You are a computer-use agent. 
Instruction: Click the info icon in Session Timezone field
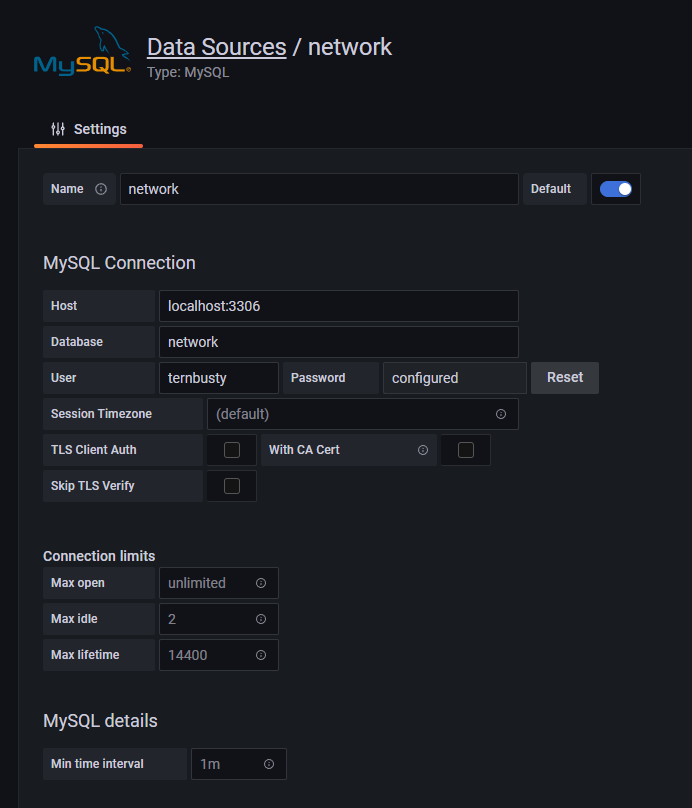click(x=501, y=414)
